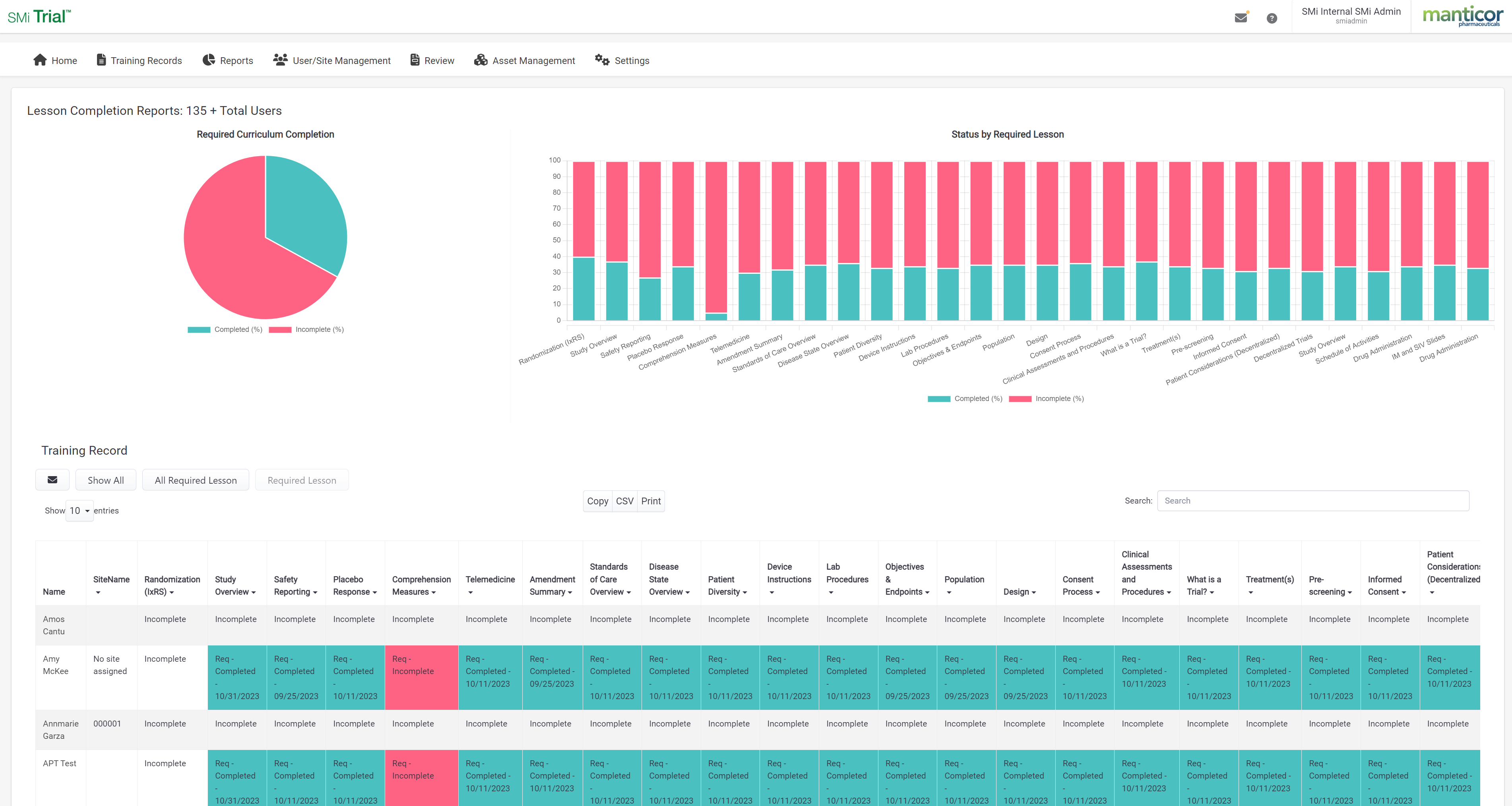Toggle Completed (%) legend under bar chart

pyautogui.click(x=965, y=399)
